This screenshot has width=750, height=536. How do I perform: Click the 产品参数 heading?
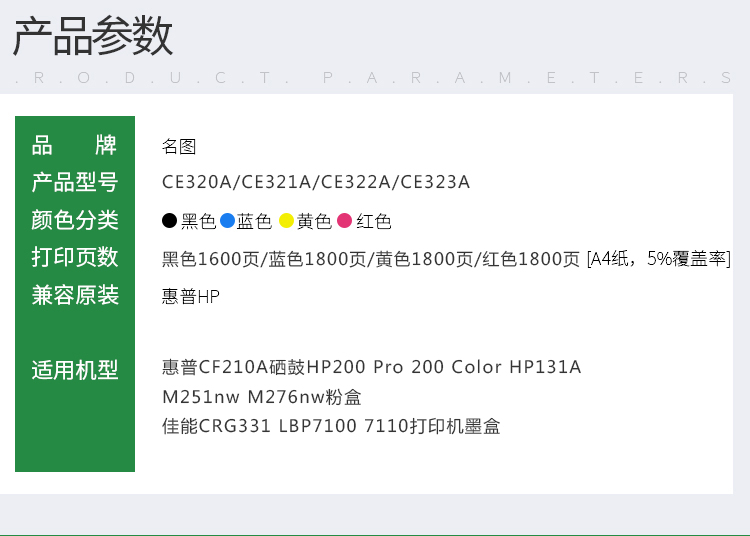point(93,38)
